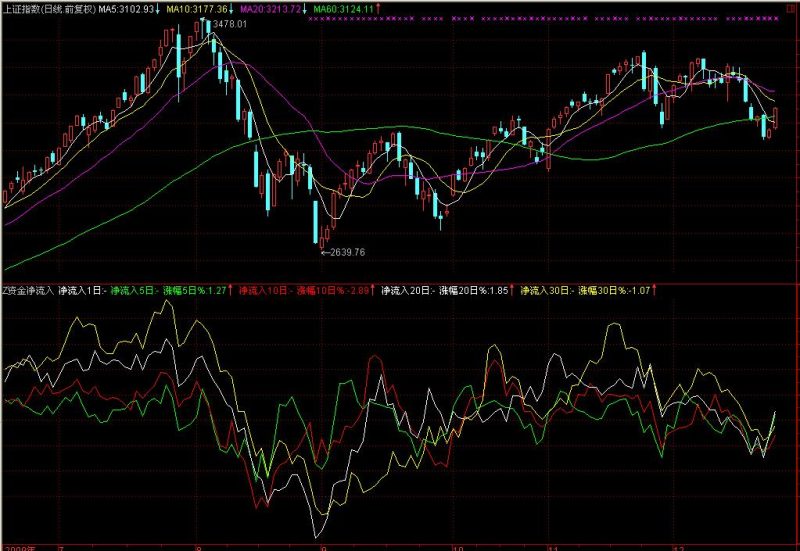
Task: Click month 8 marker on time axis
Action: 198,548
